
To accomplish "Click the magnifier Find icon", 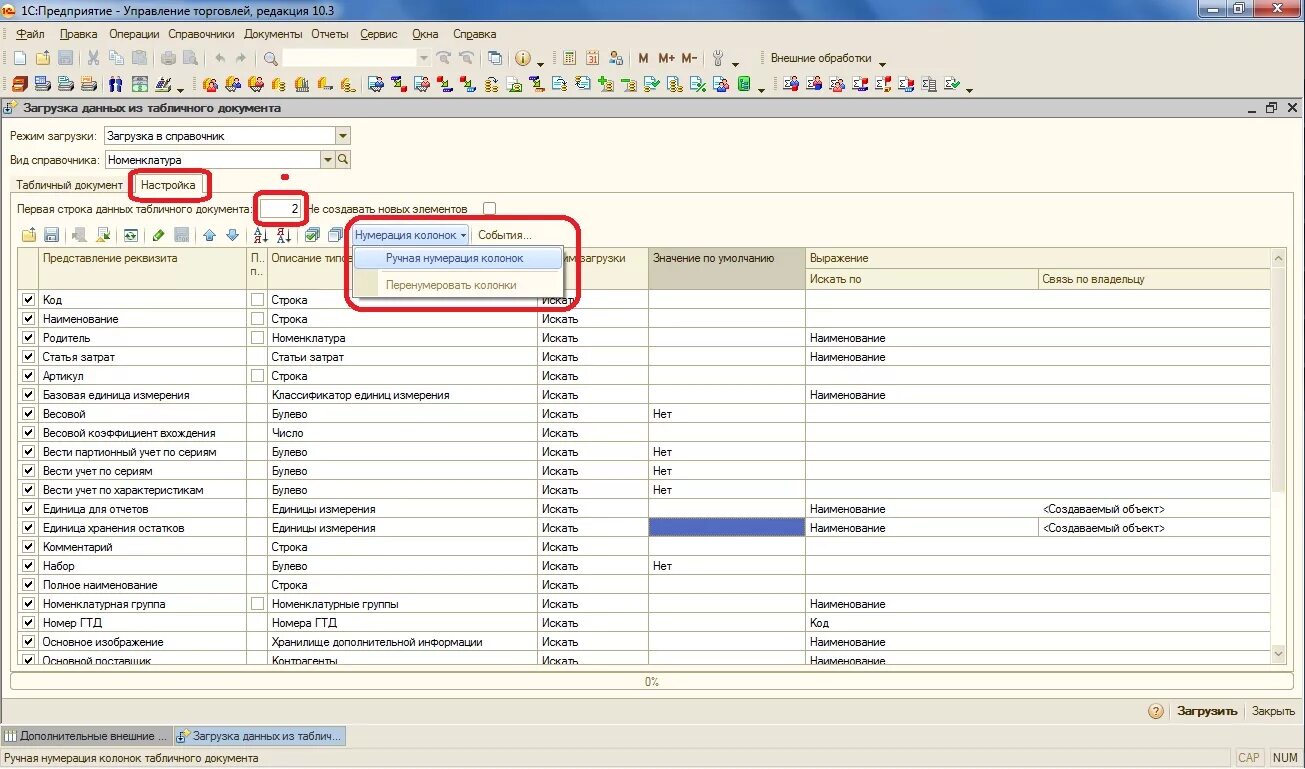I will pyautogui.click(x=271, y=59).
